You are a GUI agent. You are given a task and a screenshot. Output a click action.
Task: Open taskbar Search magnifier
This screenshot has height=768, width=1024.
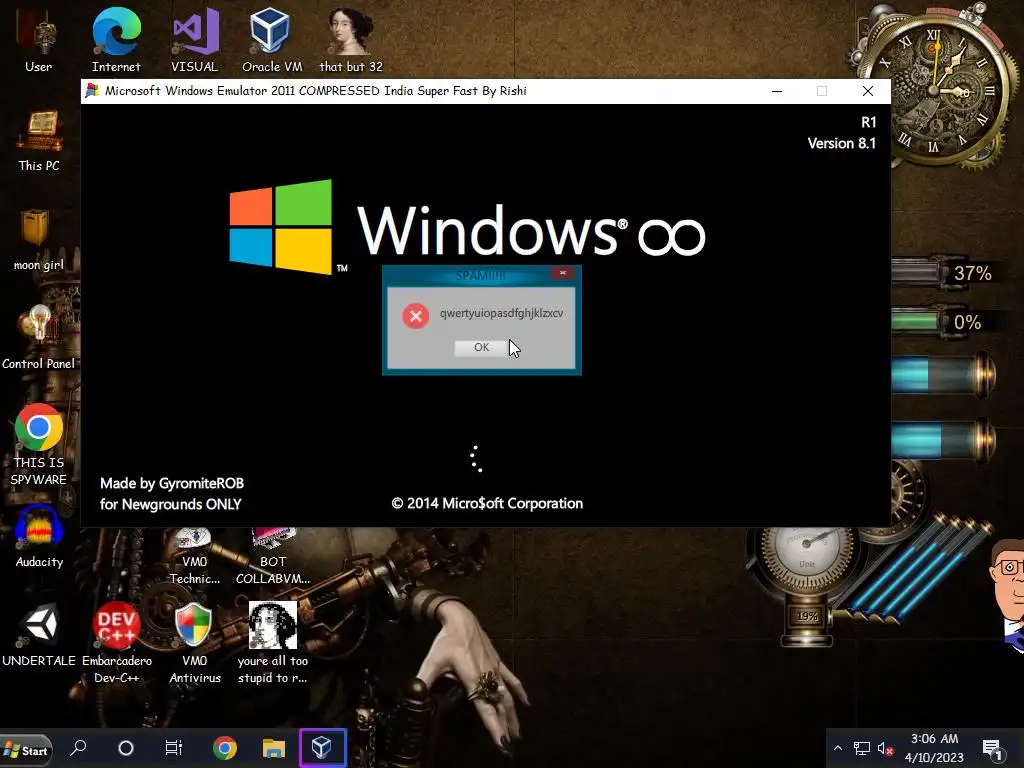78,748
